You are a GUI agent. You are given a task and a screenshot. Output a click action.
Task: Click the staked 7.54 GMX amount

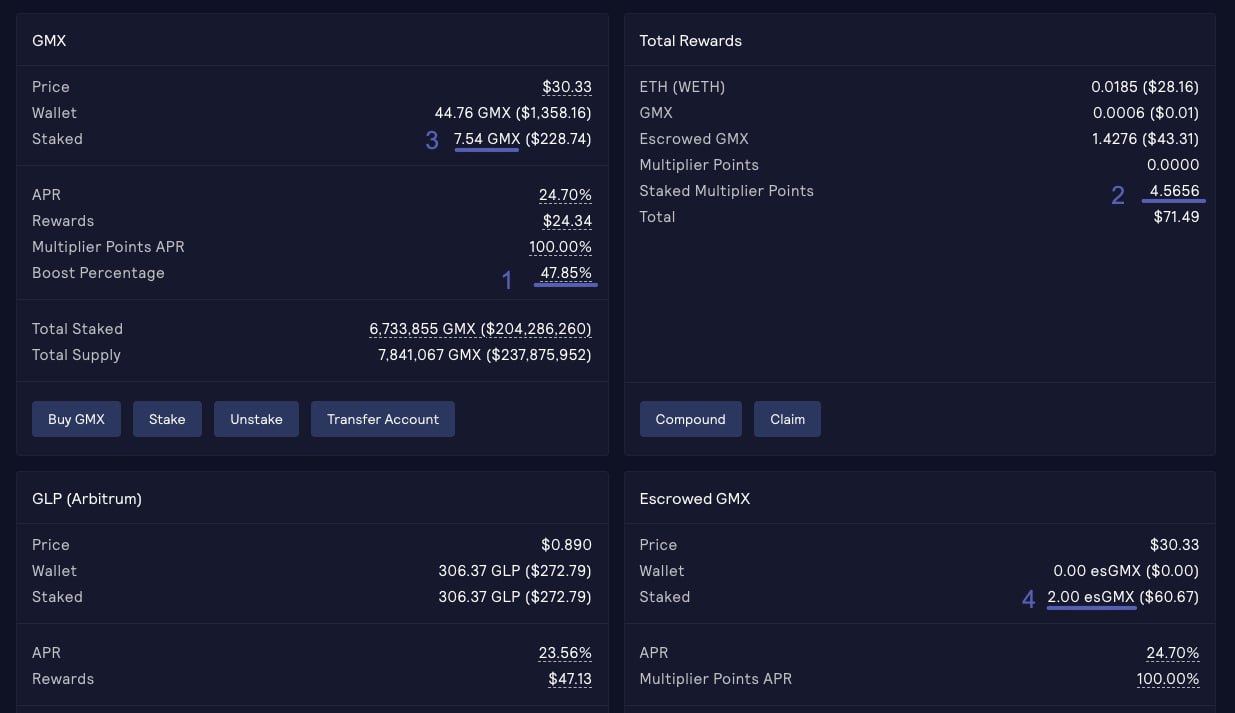pos(486,139)
